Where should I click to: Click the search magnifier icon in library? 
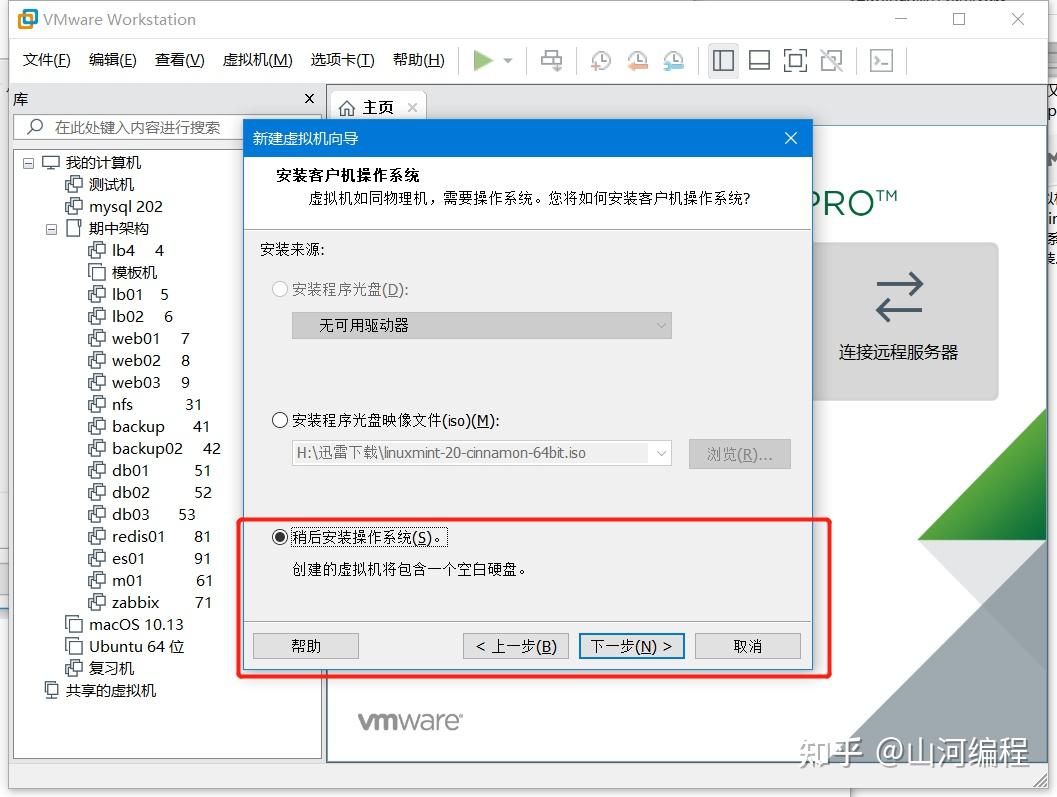(x=35, y=127)
